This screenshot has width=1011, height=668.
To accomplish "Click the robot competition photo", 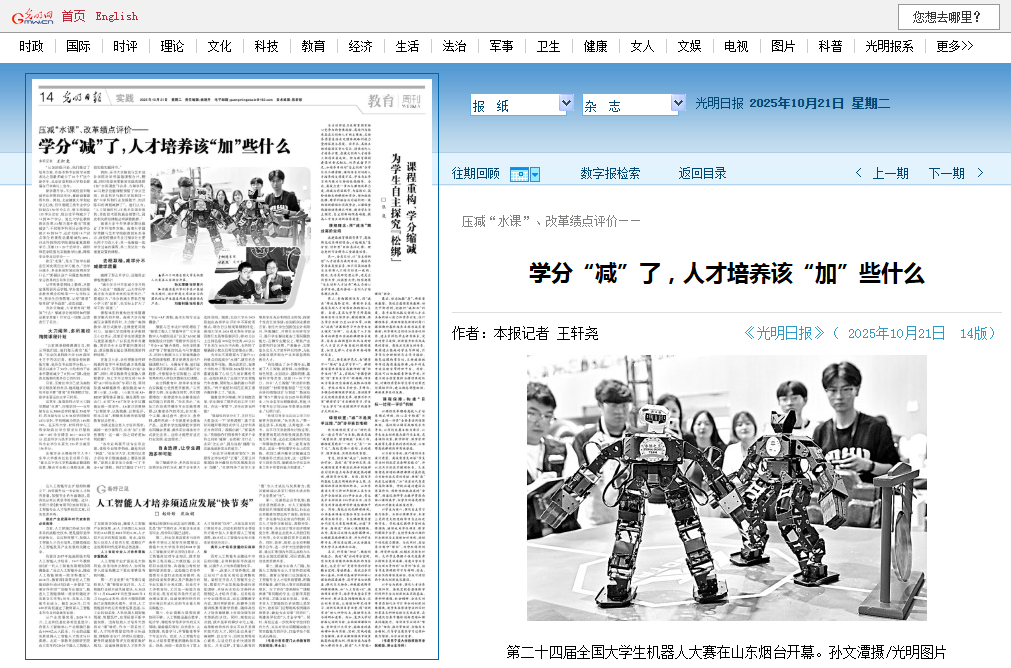I will [x=726, y=487].
